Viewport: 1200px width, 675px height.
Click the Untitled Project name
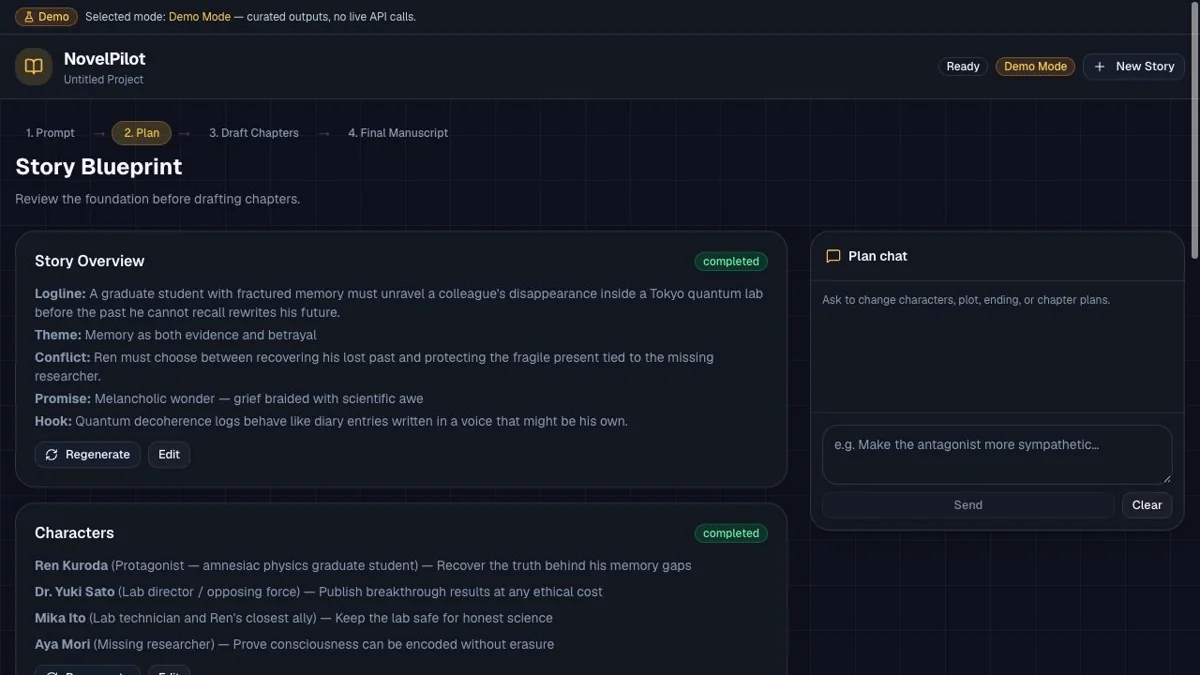pos(104,80)
